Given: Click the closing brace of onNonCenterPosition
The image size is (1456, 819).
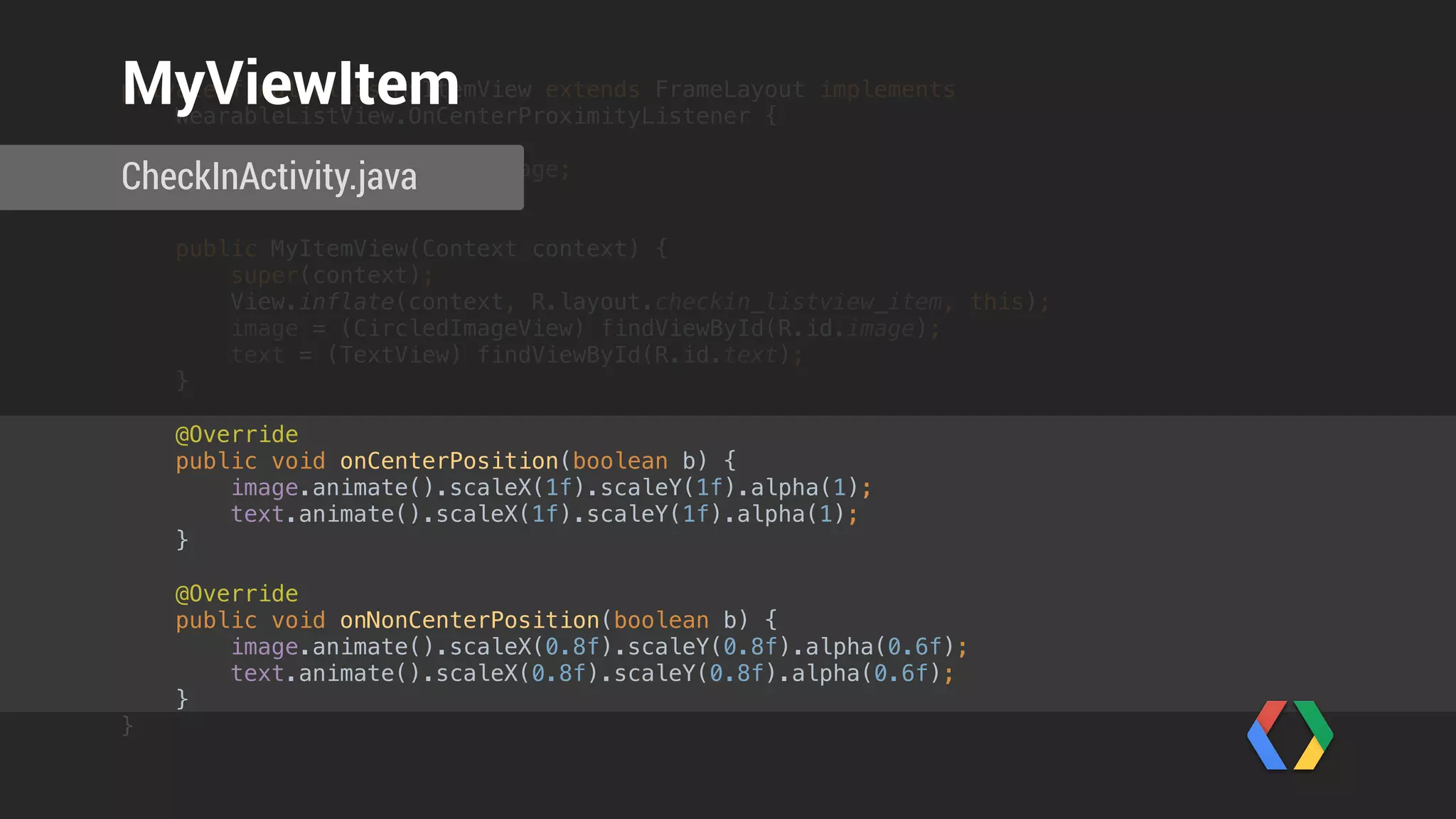Looking at the screenshot, I should pos(182,699).
